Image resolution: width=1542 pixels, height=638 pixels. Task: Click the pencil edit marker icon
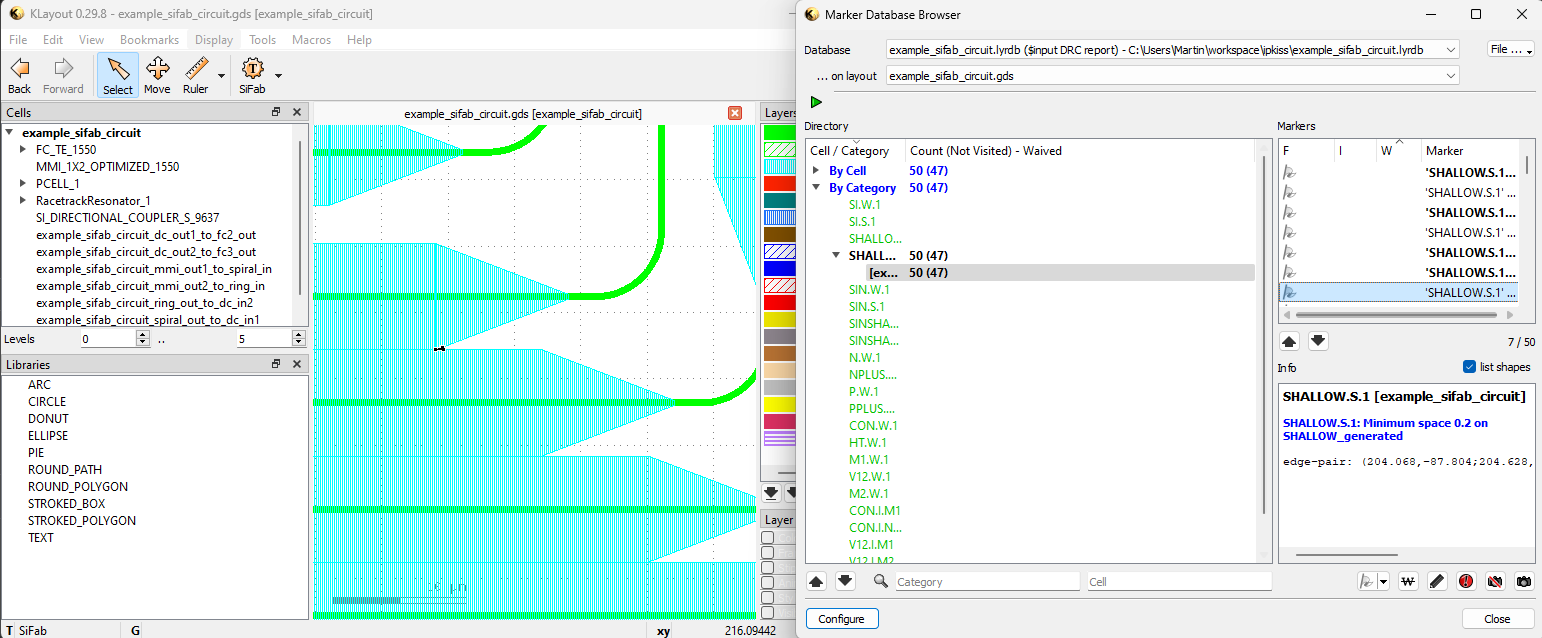pos(1437,581)
